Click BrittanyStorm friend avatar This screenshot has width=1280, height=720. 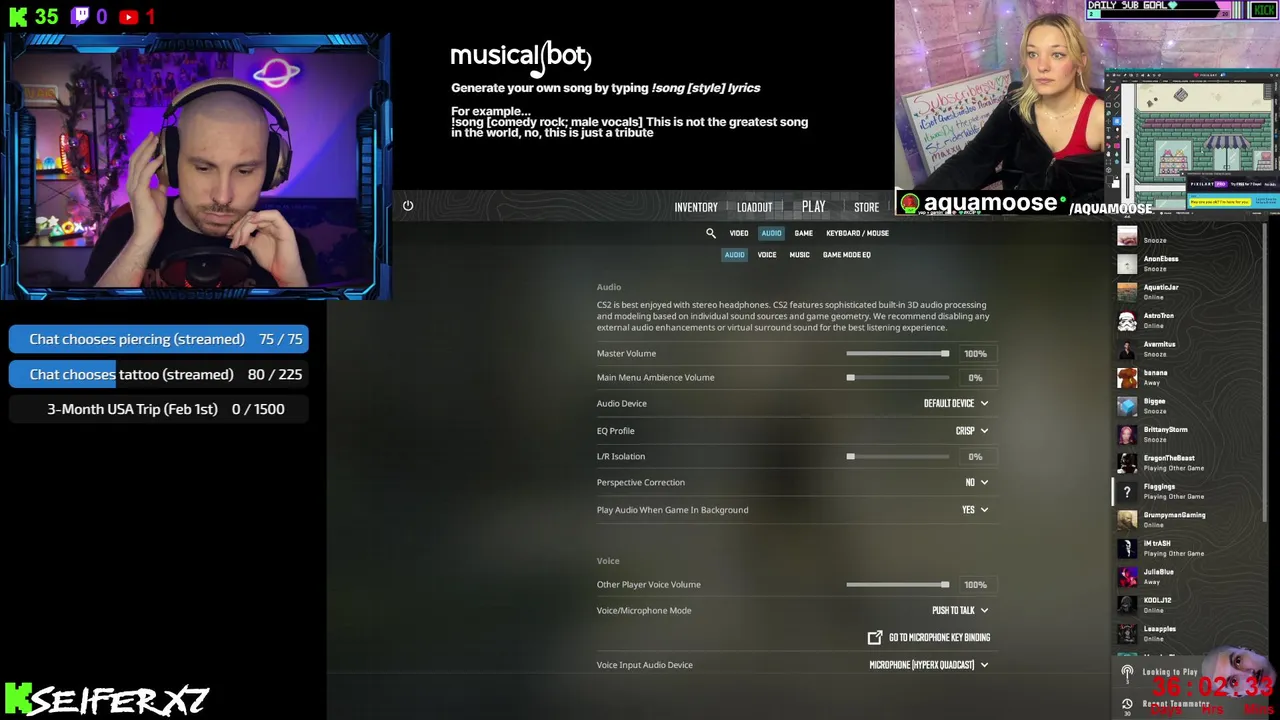[x=1127, y=435]
